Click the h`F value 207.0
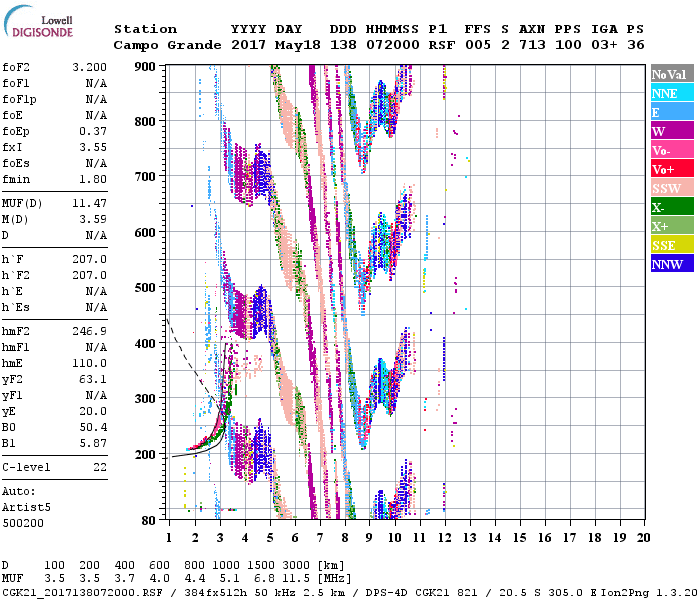Screen dimensions: 700x600 89,260
